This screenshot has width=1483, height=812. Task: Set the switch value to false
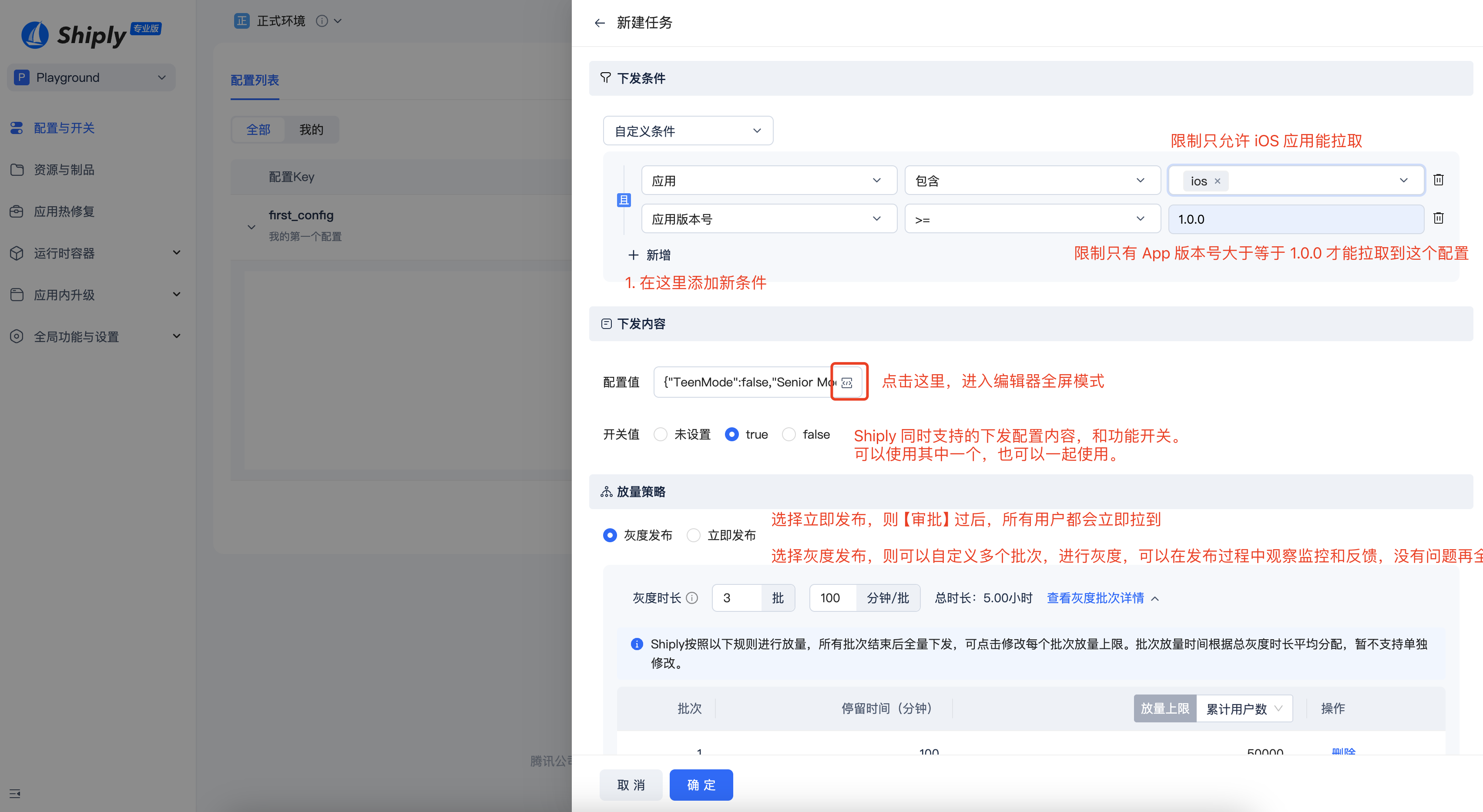tap(788, 434)
